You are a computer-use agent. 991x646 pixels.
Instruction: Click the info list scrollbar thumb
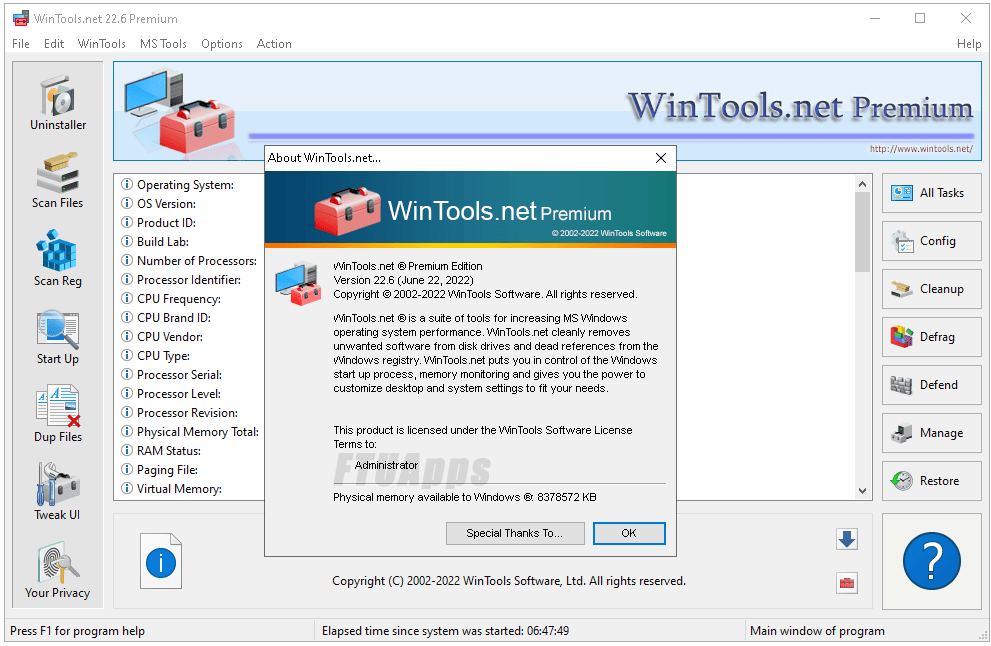863,232
